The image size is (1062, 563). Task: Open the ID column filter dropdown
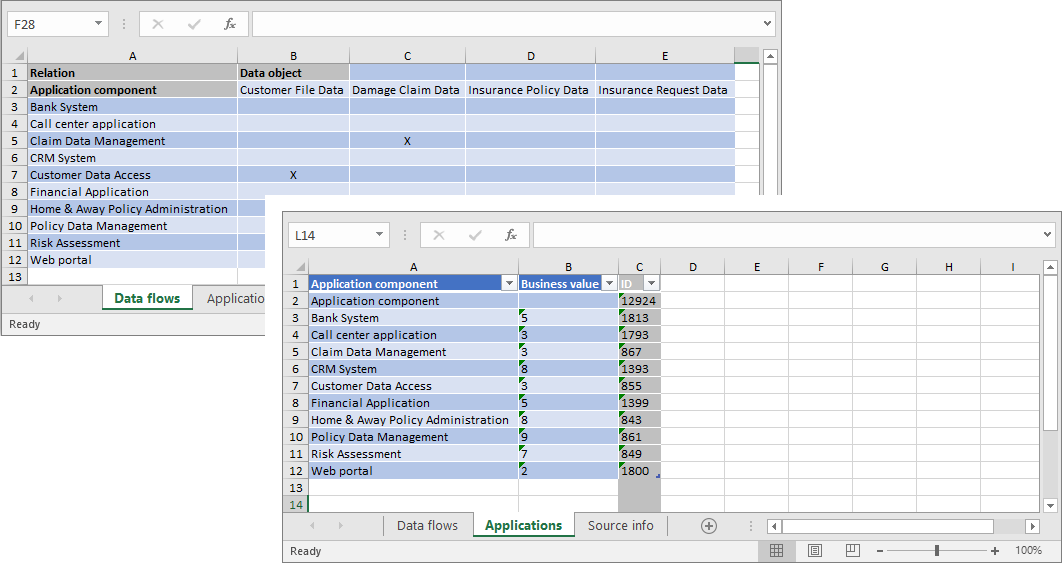[650, 284]
